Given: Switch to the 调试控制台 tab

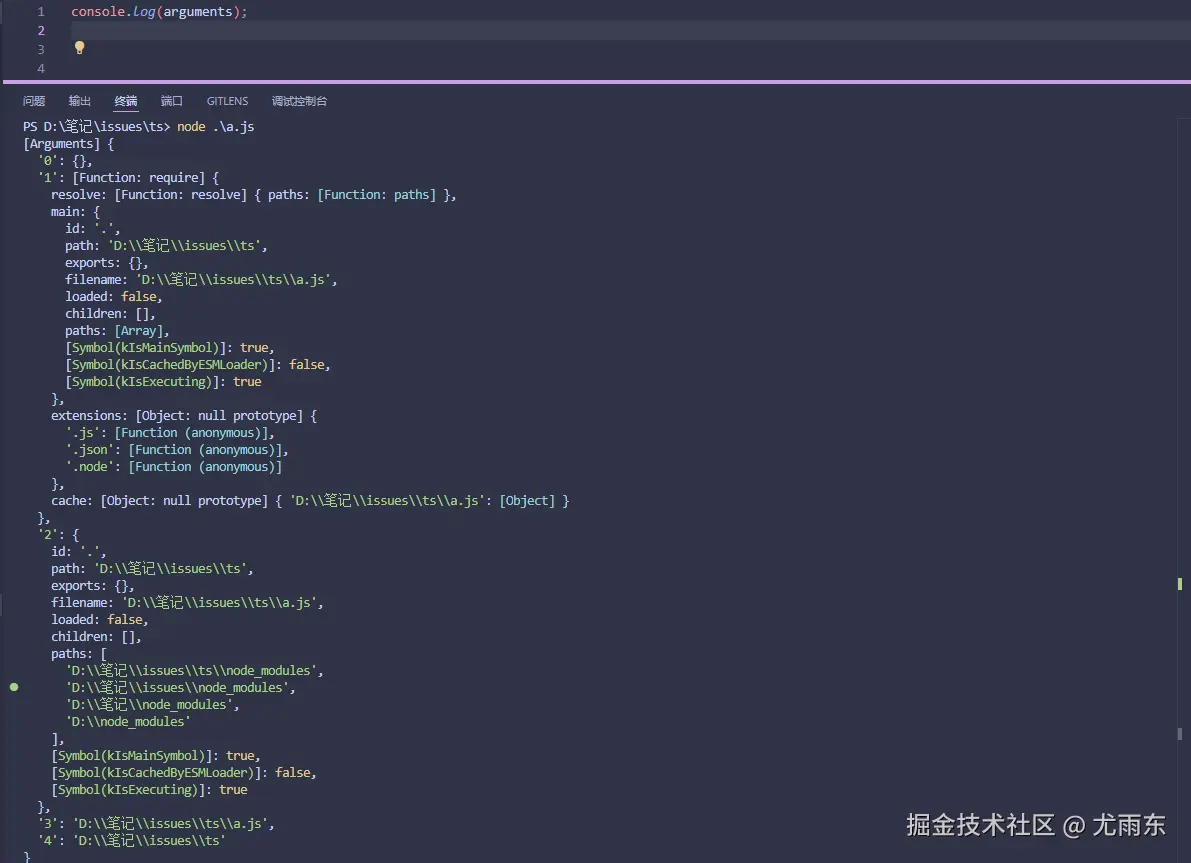Looking at the screenshot, I should coord(299,101).
